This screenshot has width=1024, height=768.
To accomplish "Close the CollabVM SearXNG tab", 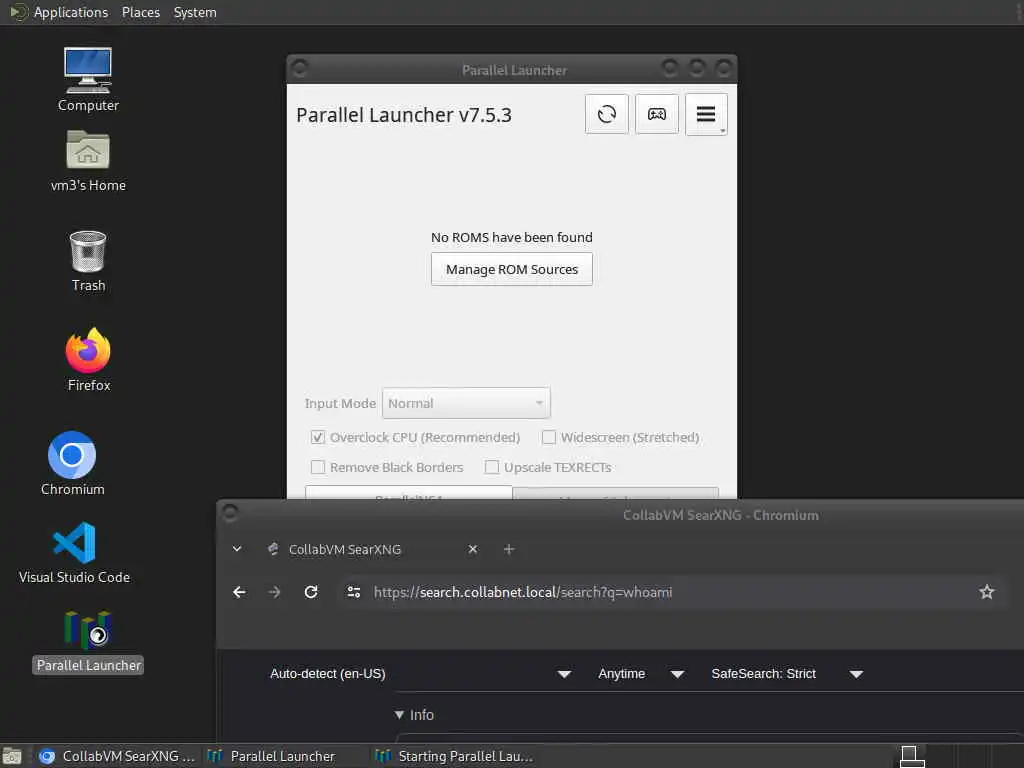I will click(473, 549).
